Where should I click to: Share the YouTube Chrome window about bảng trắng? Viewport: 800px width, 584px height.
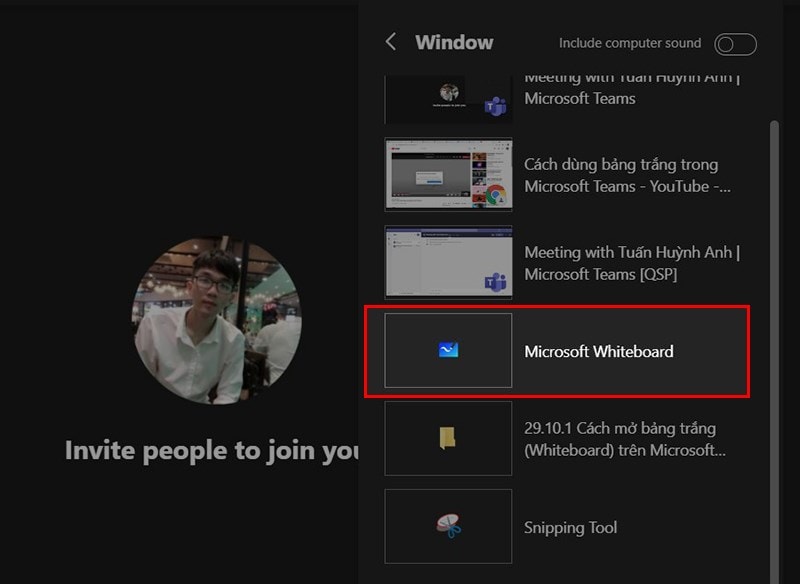[x=560, y=174]
